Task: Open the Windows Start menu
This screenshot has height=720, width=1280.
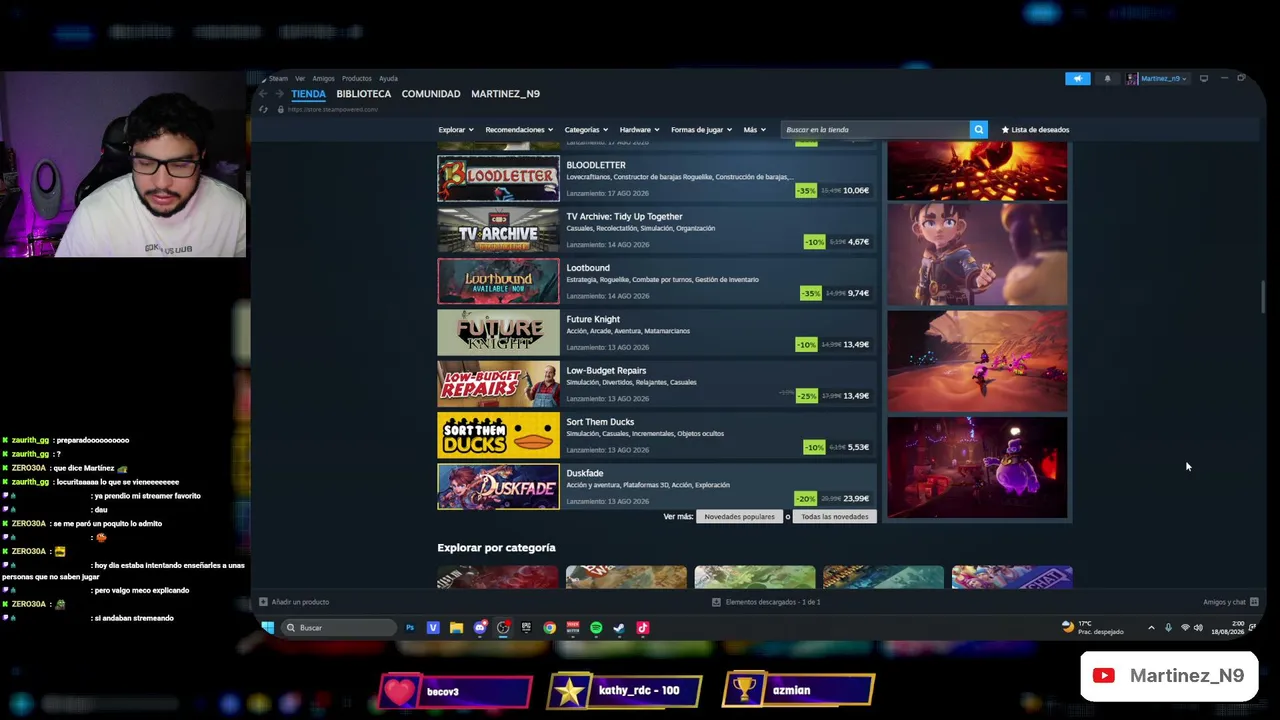Action: (267, 628)
